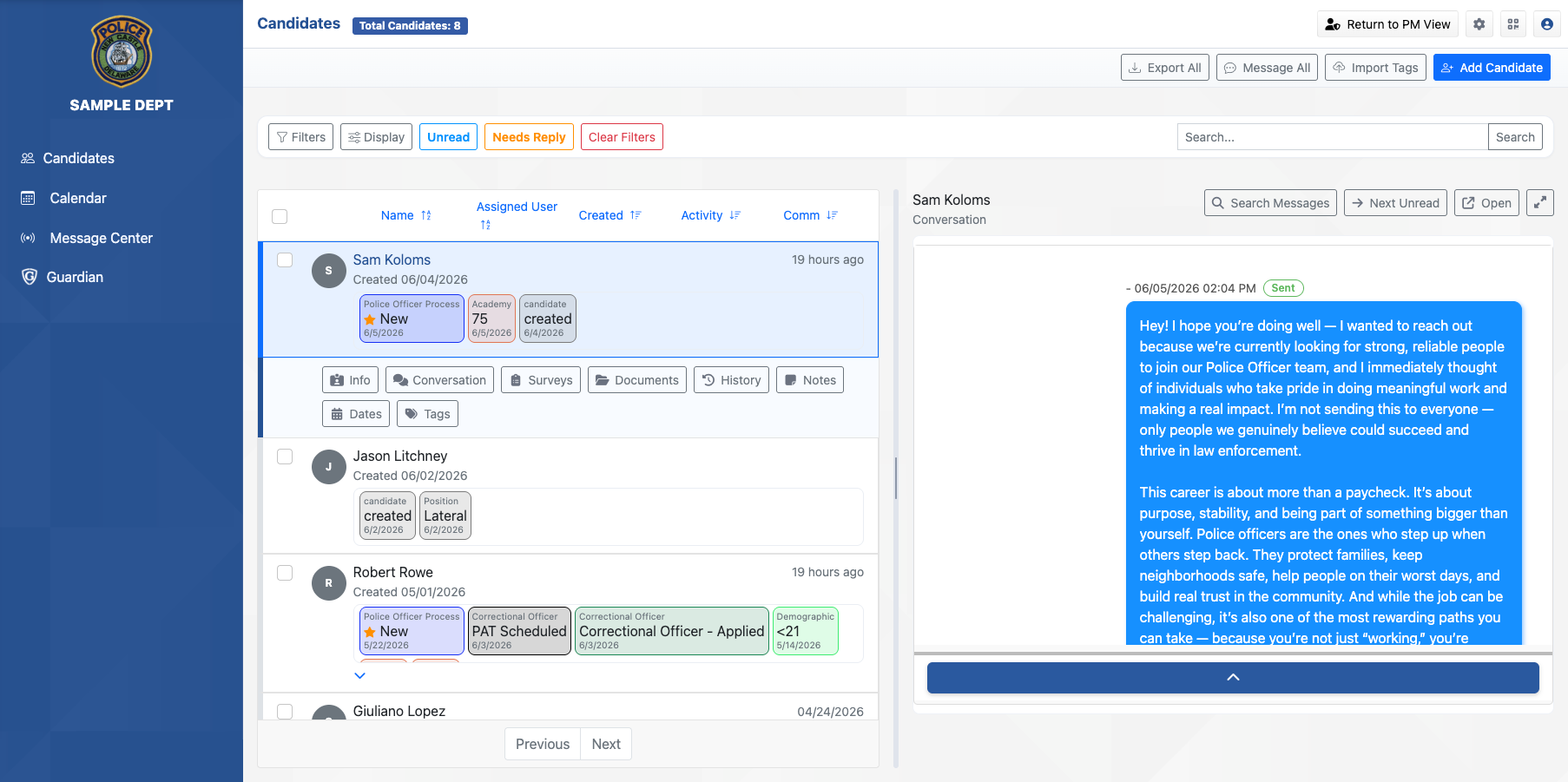Image resolution: width=1568 pixels, height=782 pixels.
Task: Click Sam's Police Officer Process New tag
Action: [412, 319]
